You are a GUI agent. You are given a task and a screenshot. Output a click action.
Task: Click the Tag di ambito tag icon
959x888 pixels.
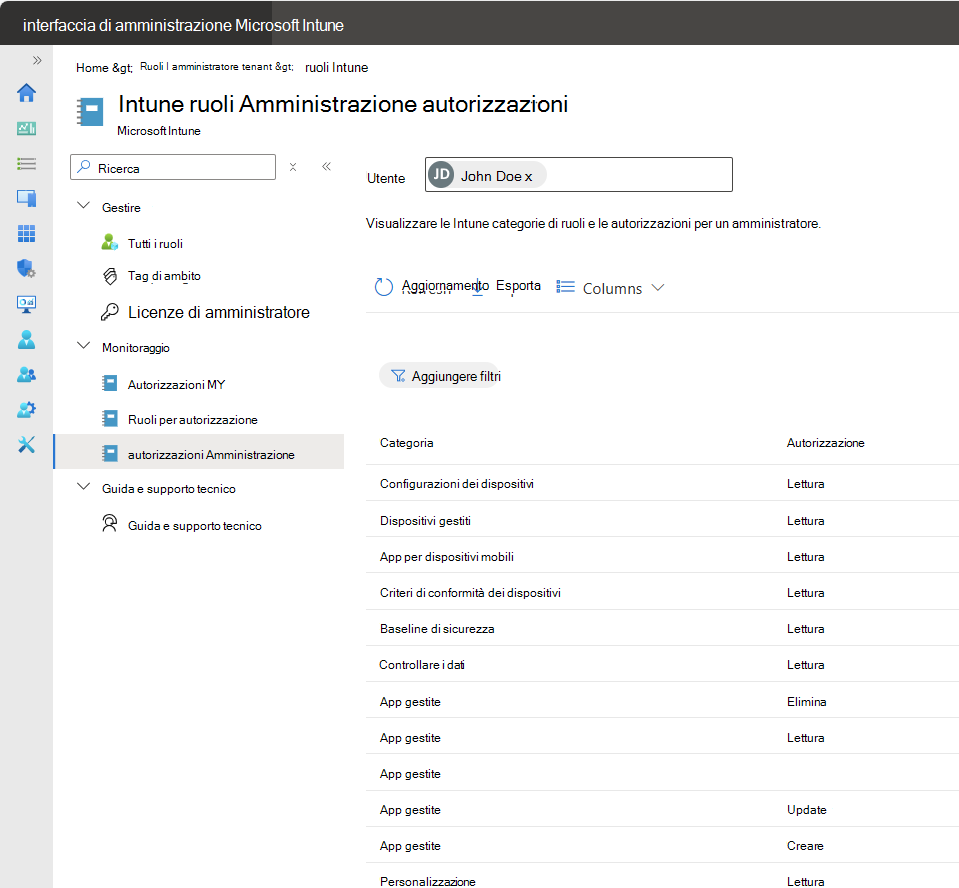tap(109, 276)
